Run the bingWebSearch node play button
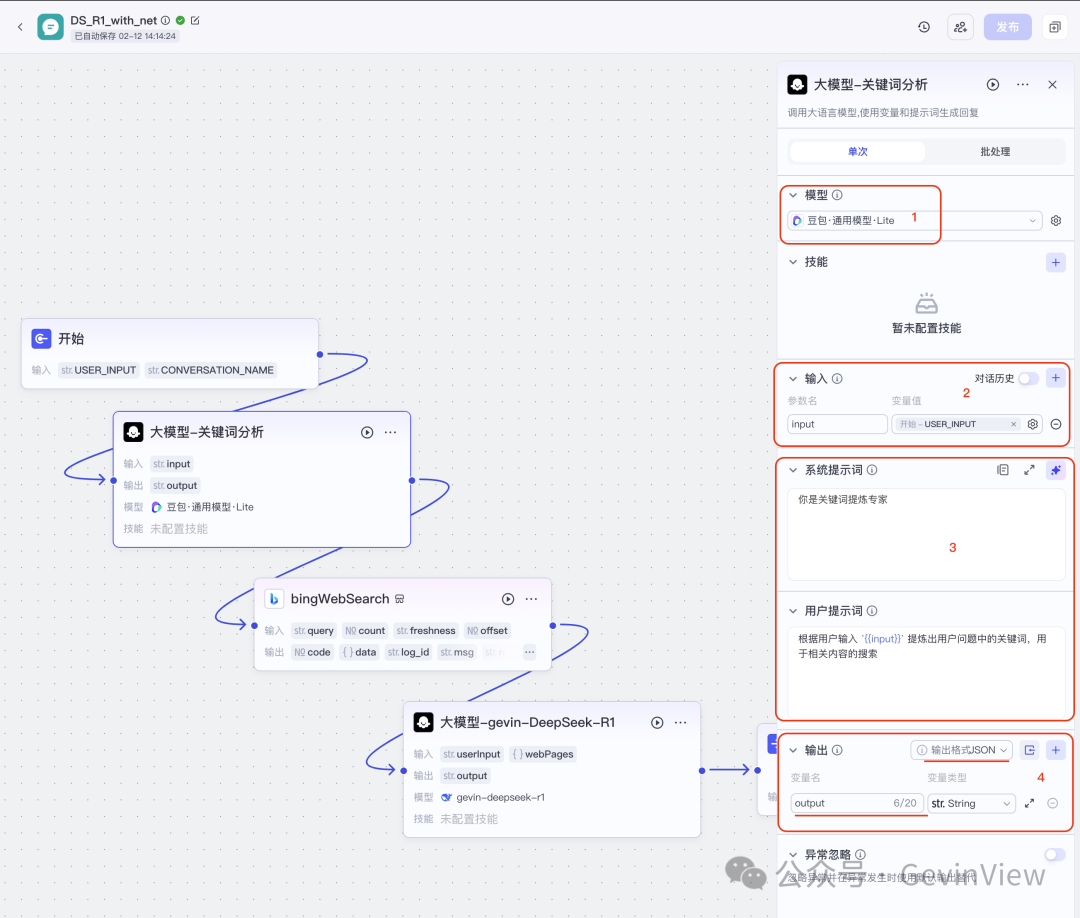Screen dimensions: 1080x918 pyautogui.click(x=508, y=599)
